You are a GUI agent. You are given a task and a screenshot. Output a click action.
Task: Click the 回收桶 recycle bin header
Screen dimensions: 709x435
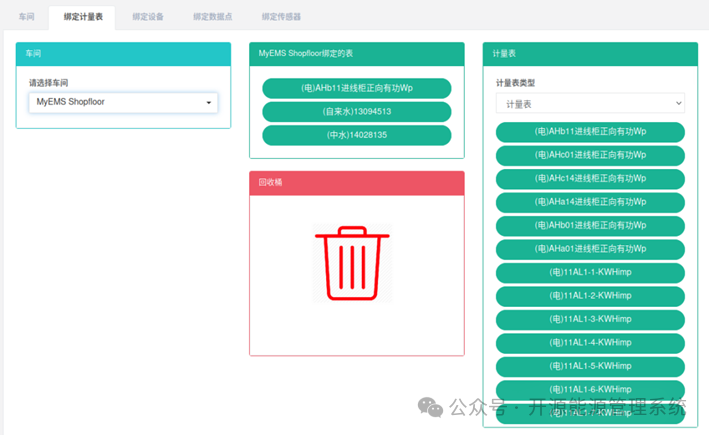(x=357, y=183)
